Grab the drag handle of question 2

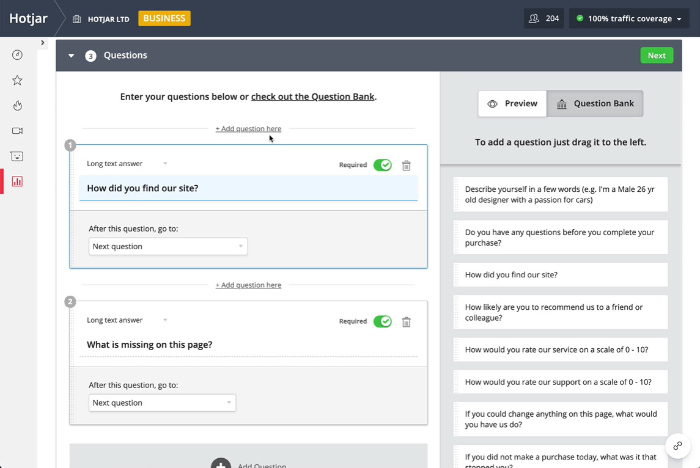tap(72, 364)
